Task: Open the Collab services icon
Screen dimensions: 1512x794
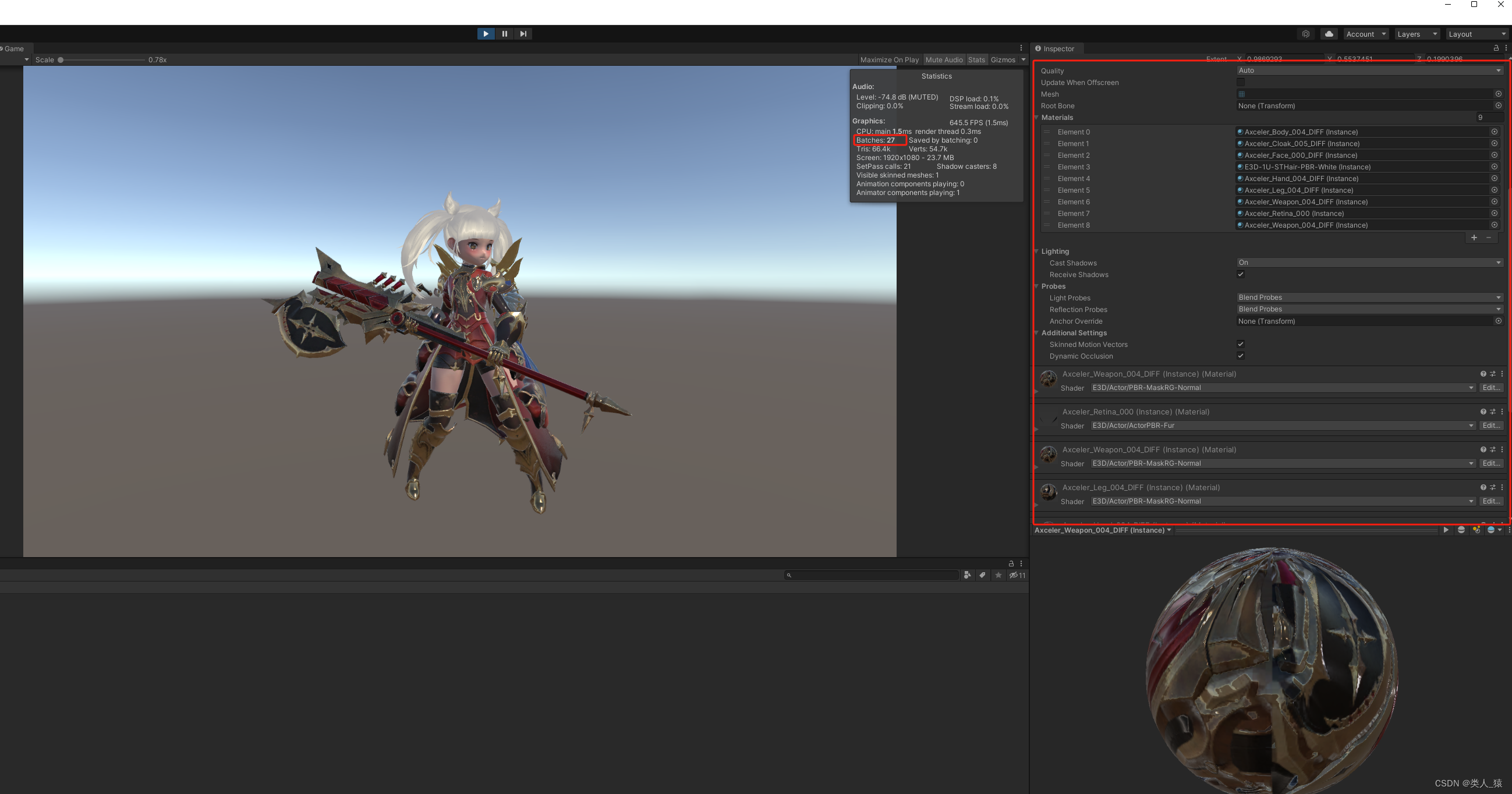Action: coord(1306,34)
